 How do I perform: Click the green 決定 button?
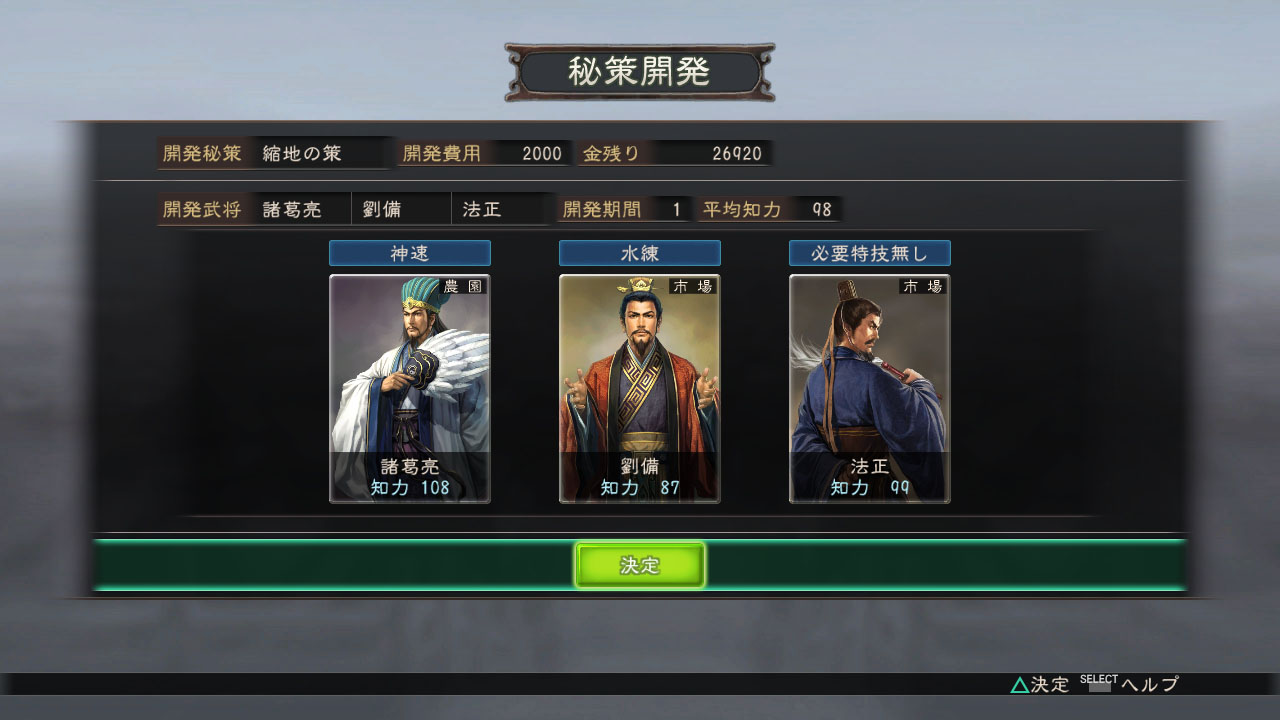point(640,565)
